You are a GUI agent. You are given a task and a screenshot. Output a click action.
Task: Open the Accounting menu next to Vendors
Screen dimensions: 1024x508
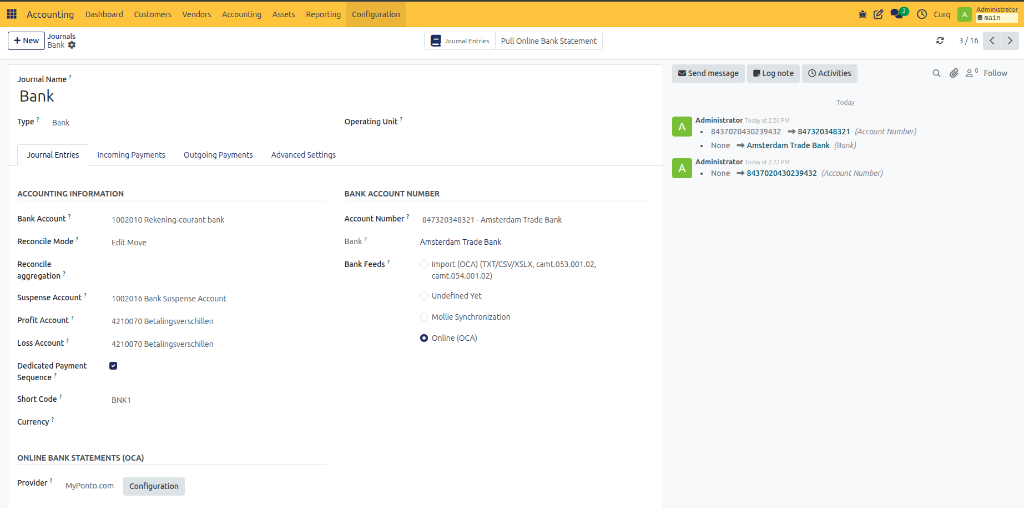[242, 14]
